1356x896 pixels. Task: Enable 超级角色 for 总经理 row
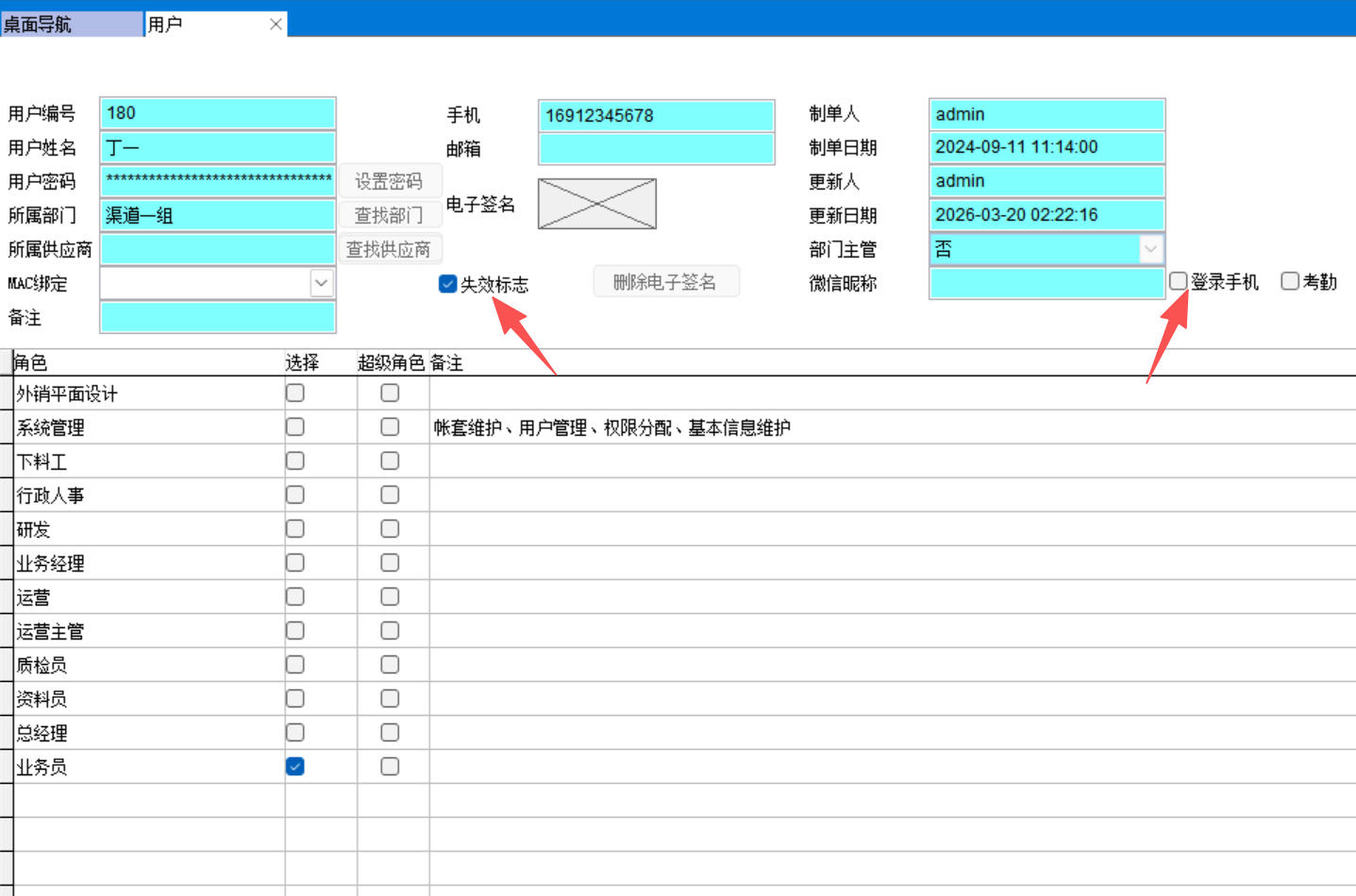click(390, 733)
